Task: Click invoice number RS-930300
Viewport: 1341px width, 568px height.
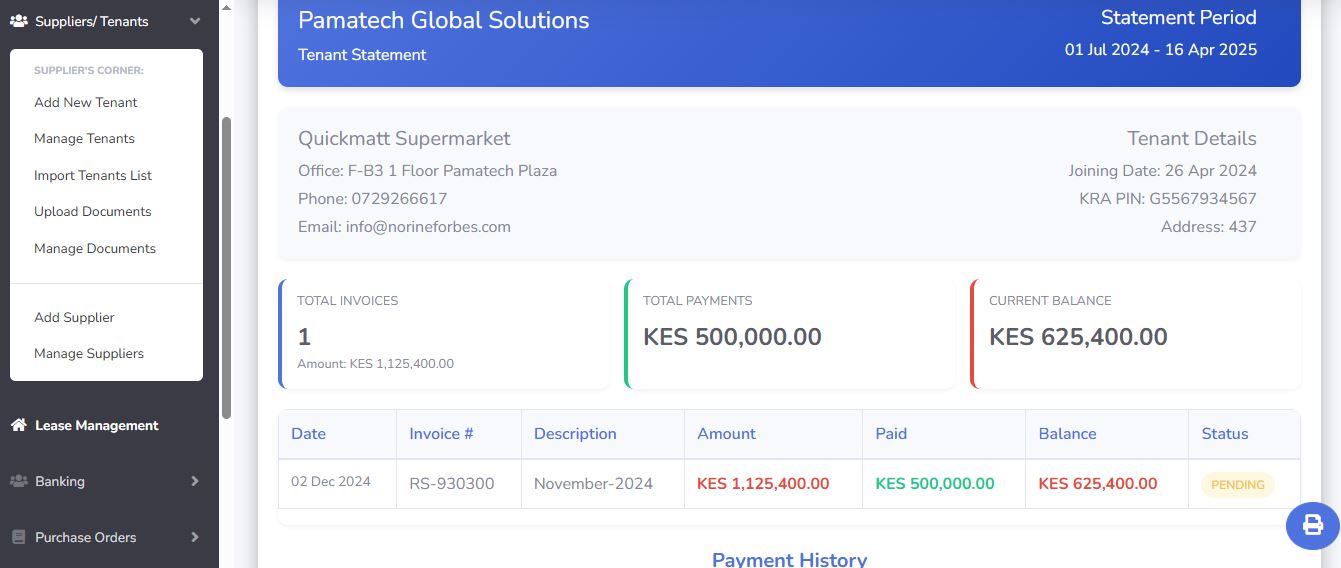Action: [452, 484]
